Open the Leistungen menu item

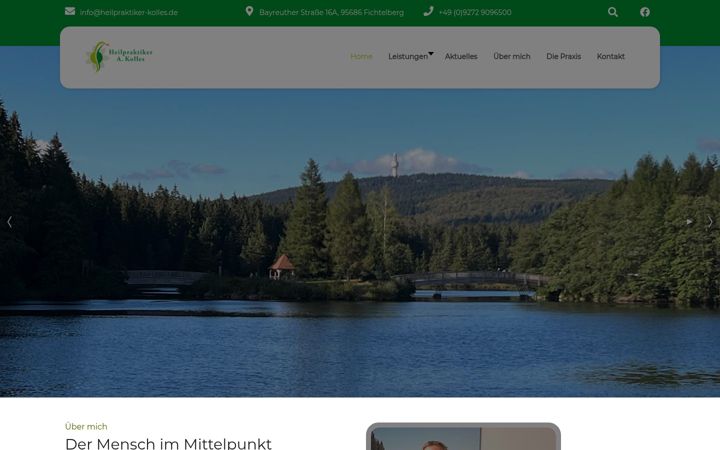[x=408, y=56]
